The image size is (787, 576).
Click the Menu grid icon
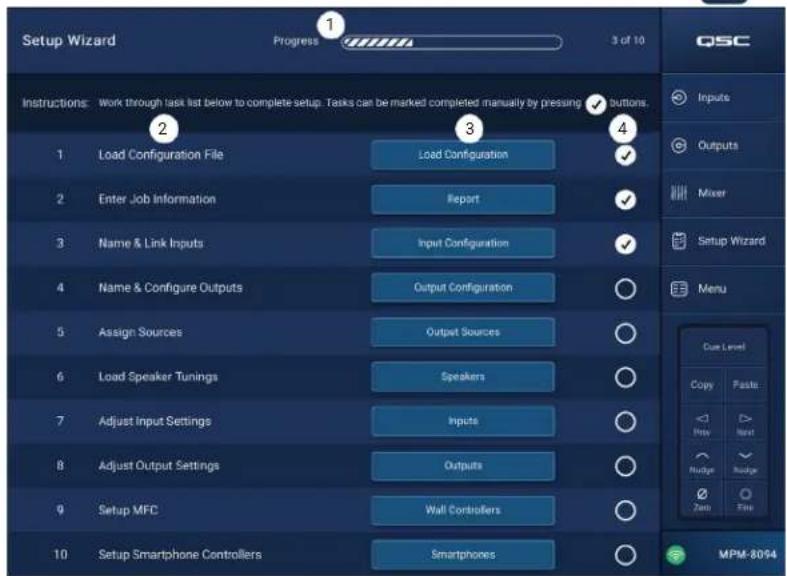tap(679, 289)
